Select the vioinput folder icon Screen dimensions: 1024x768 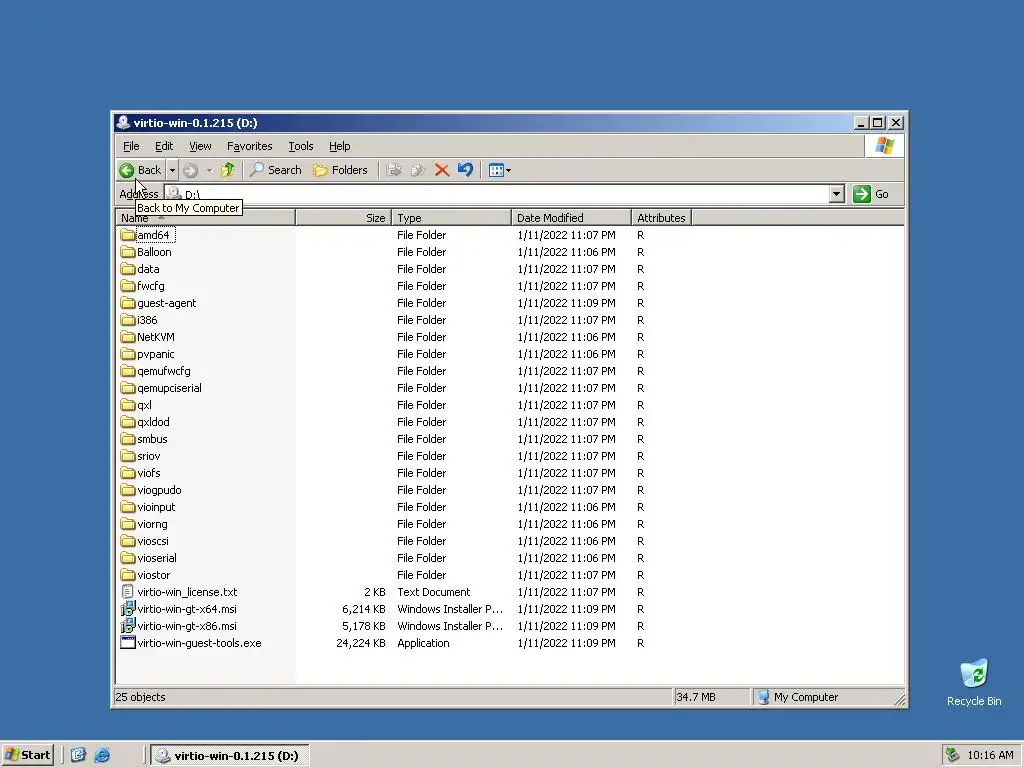[128, 507]
